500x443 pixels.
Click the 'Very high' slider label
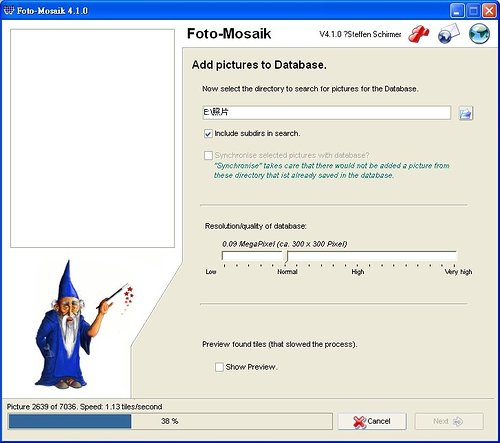tap(458, 272)
